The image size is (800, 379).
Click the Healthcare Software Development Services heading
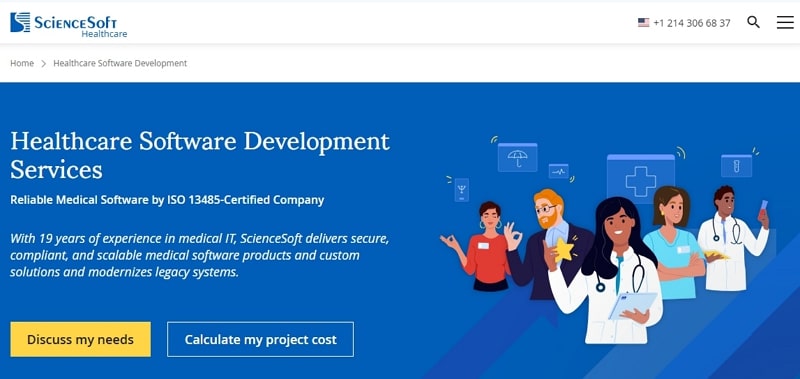coord(200,155)
